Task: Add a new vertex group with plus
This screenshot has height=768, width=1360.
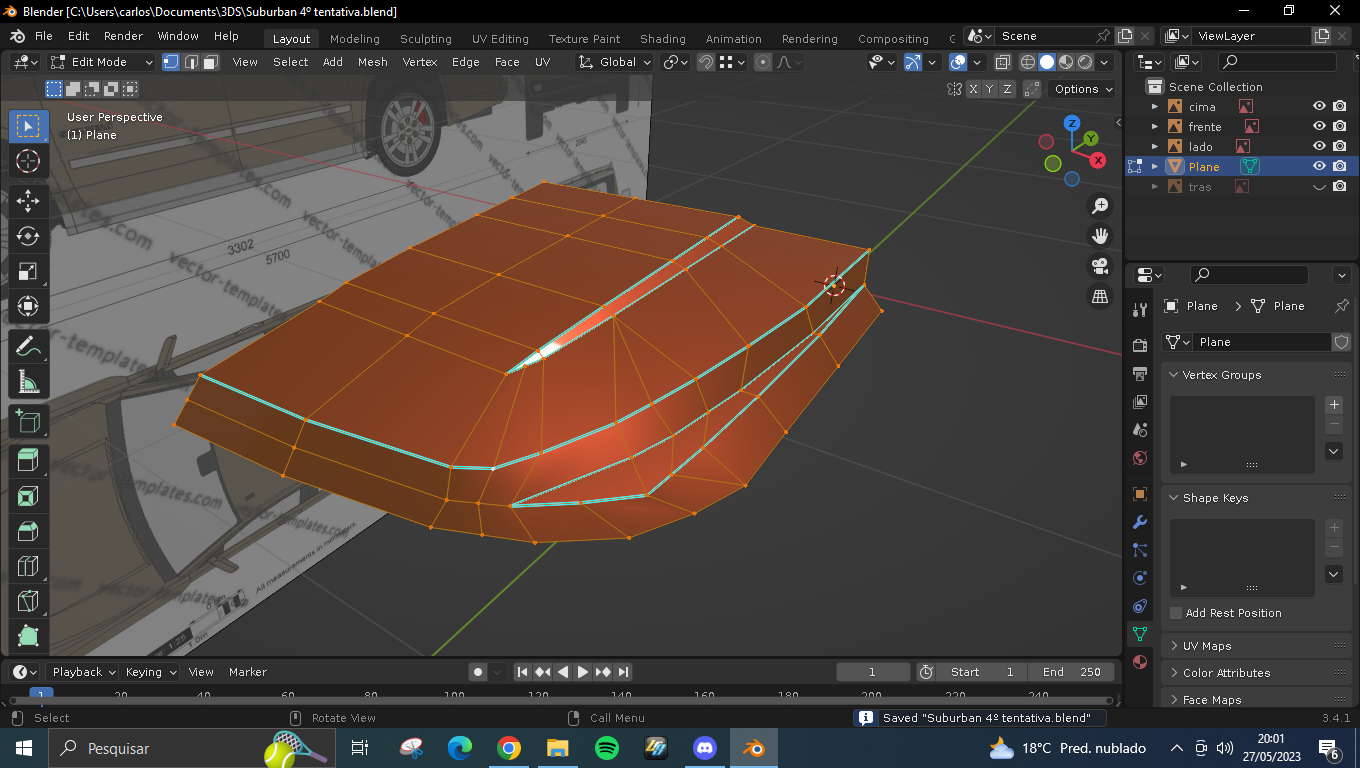Action: pos(1334,405)
